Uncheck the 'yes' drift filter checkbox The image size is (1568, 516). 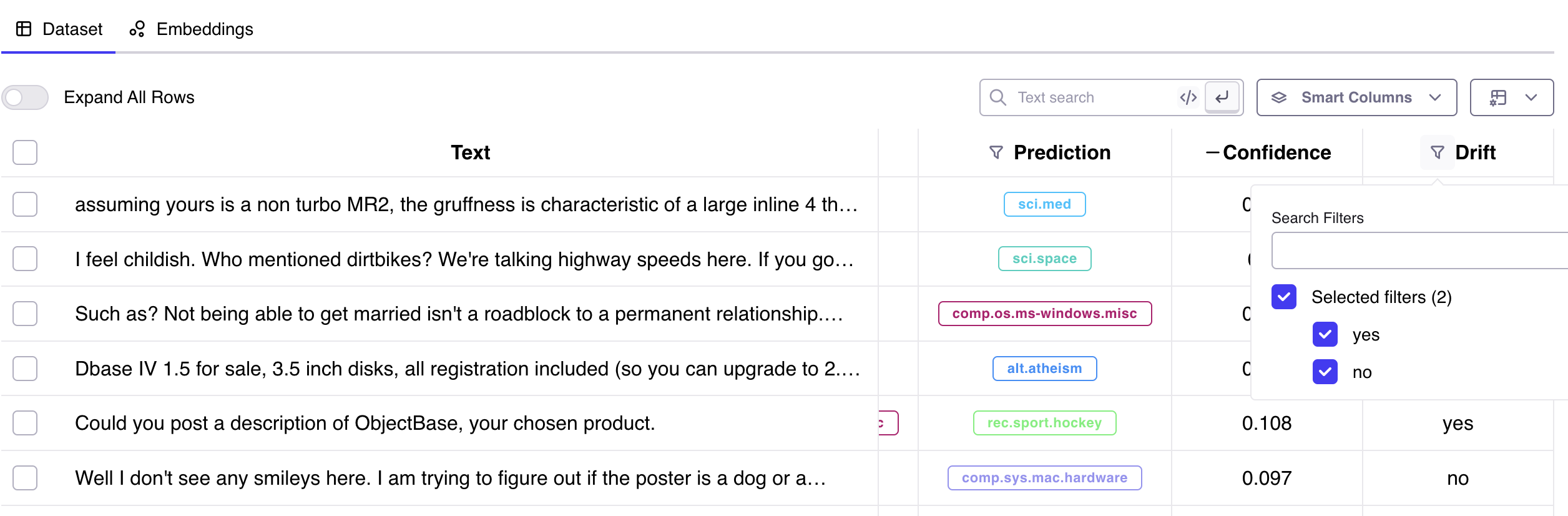[1325, 335]
